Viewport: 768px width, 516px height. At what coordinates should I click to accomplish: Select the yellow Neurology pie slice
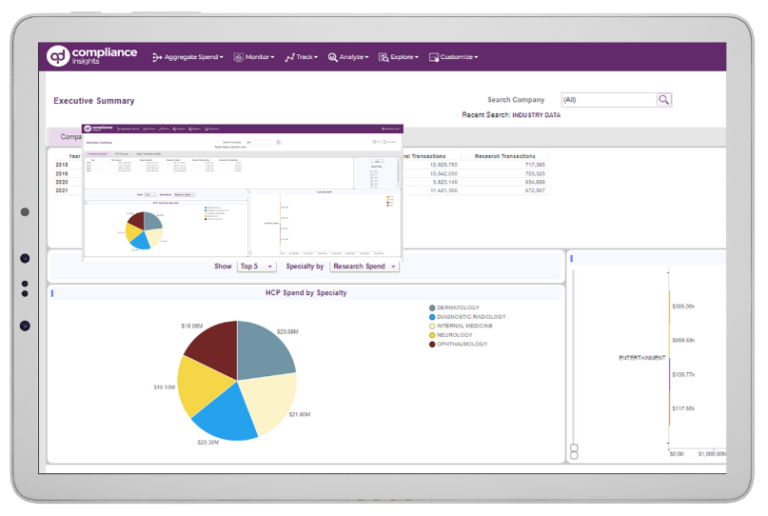pos(201,387)
